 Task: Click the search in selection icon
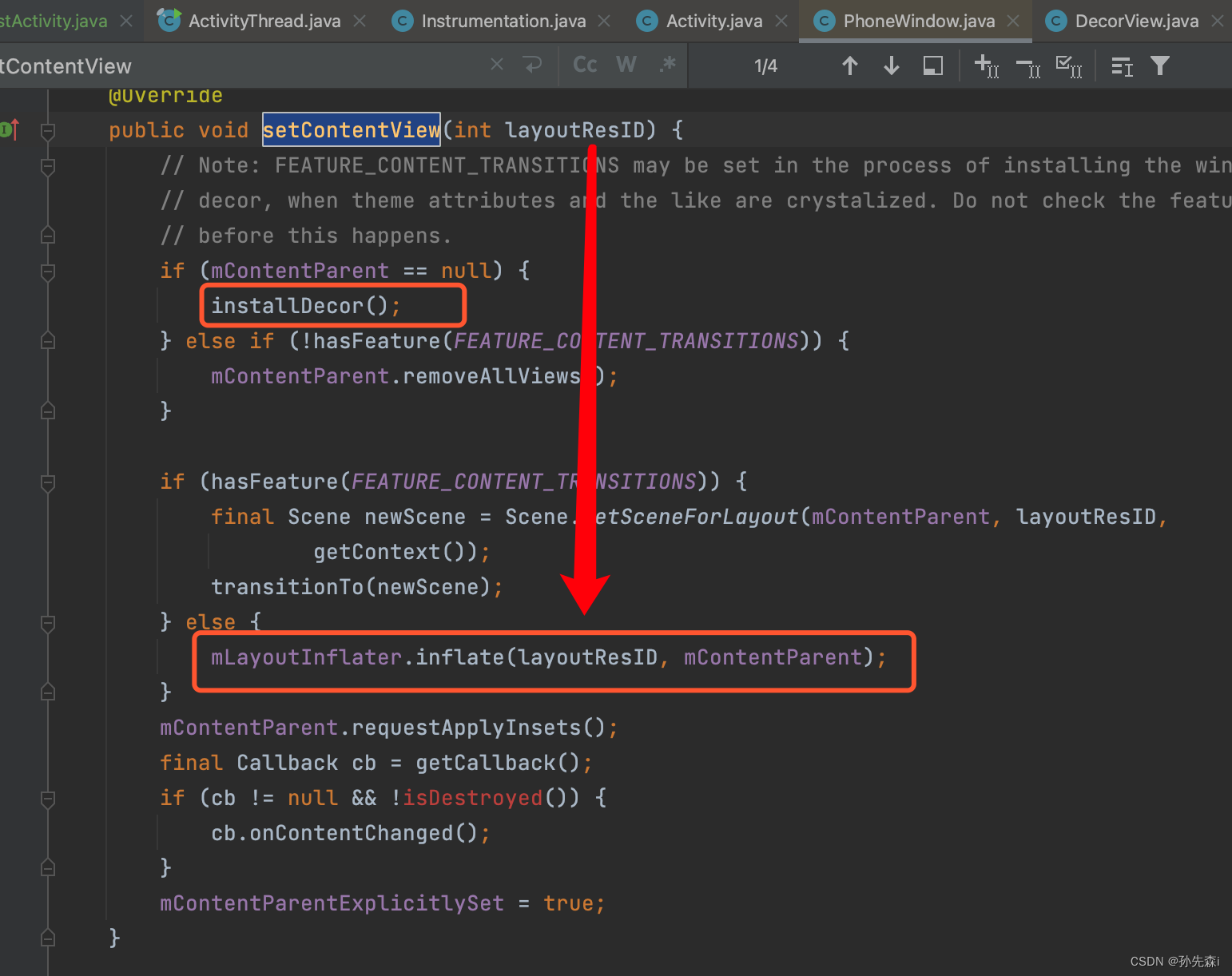point(933,65)
